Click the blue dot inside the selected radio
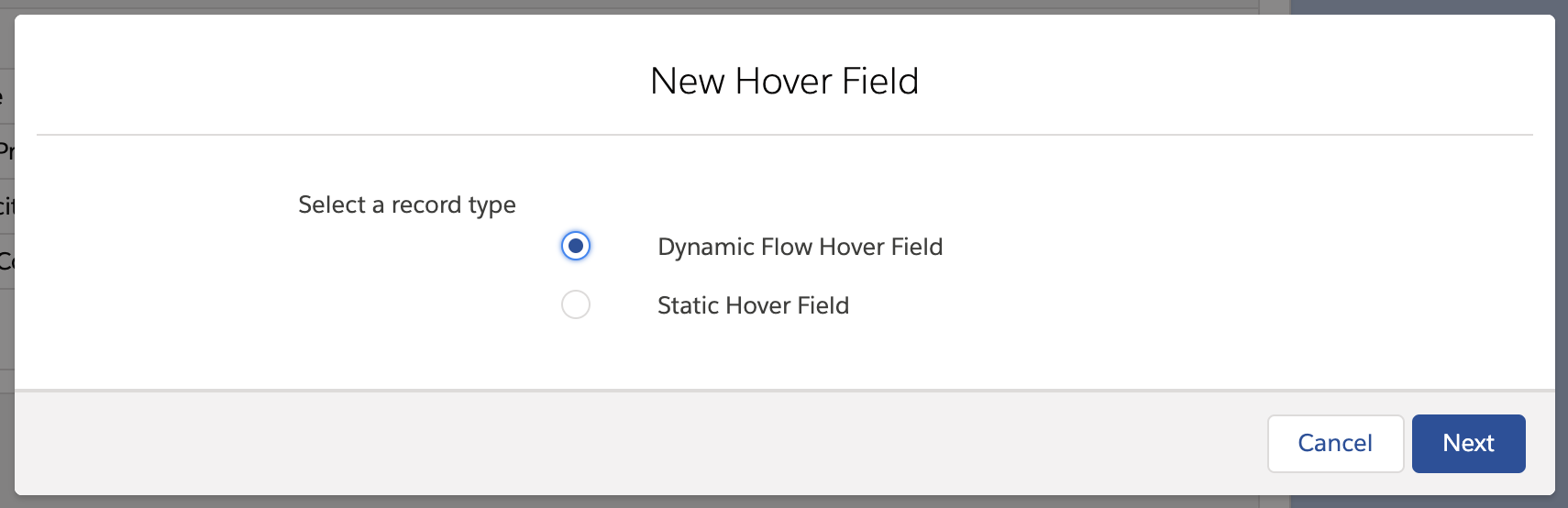Image resolution: width=1568 pixels, height=508 pixels. coord(576,246)
